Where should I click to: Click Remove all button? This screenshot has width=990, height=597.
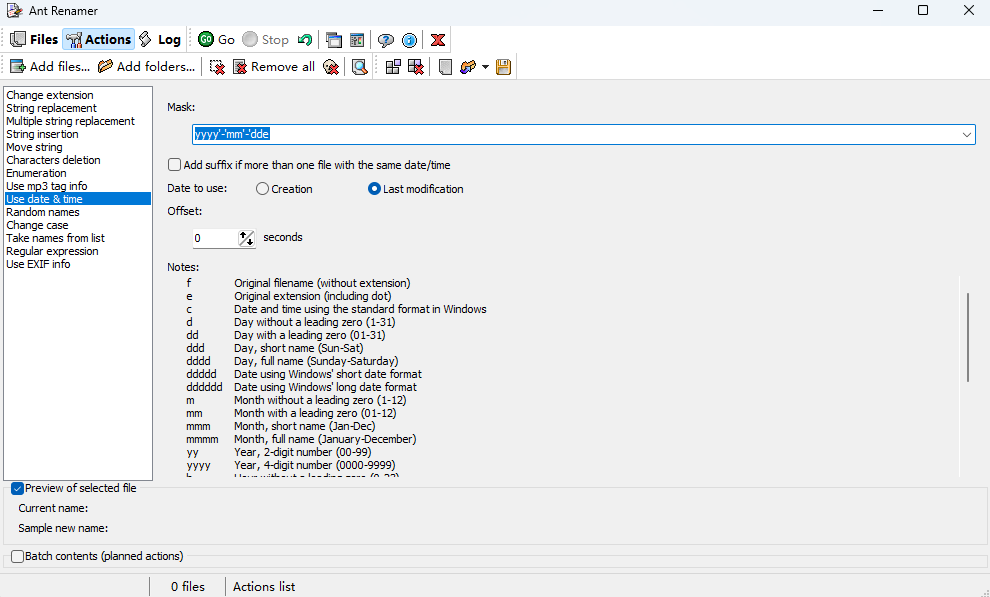click(273, 67)
